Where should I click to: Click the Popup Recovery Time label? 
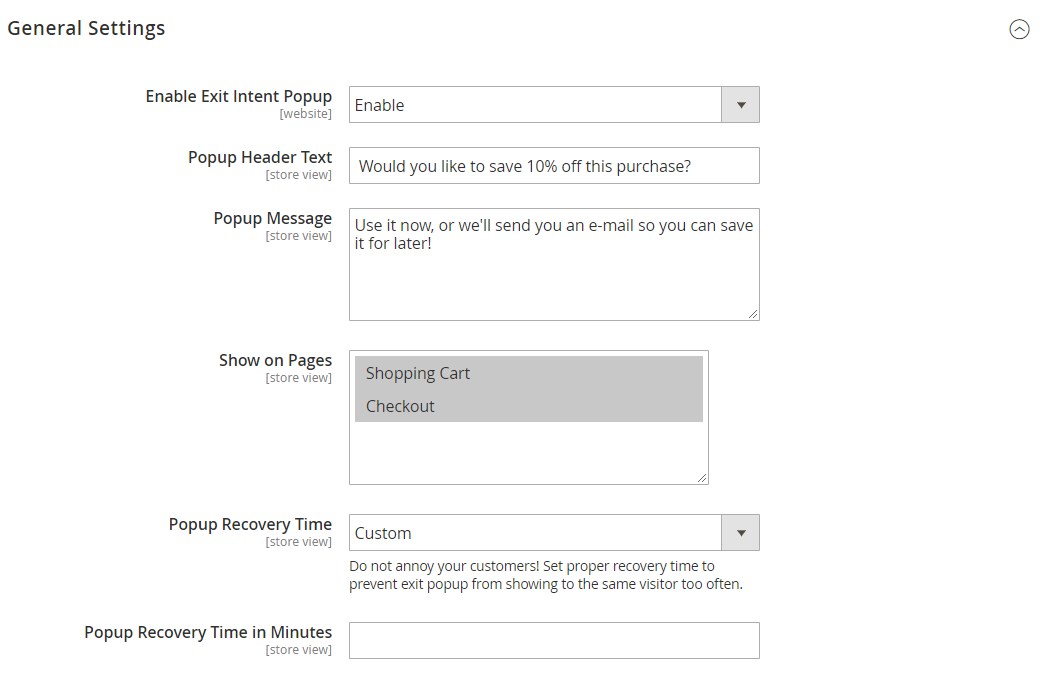(250, 524)
